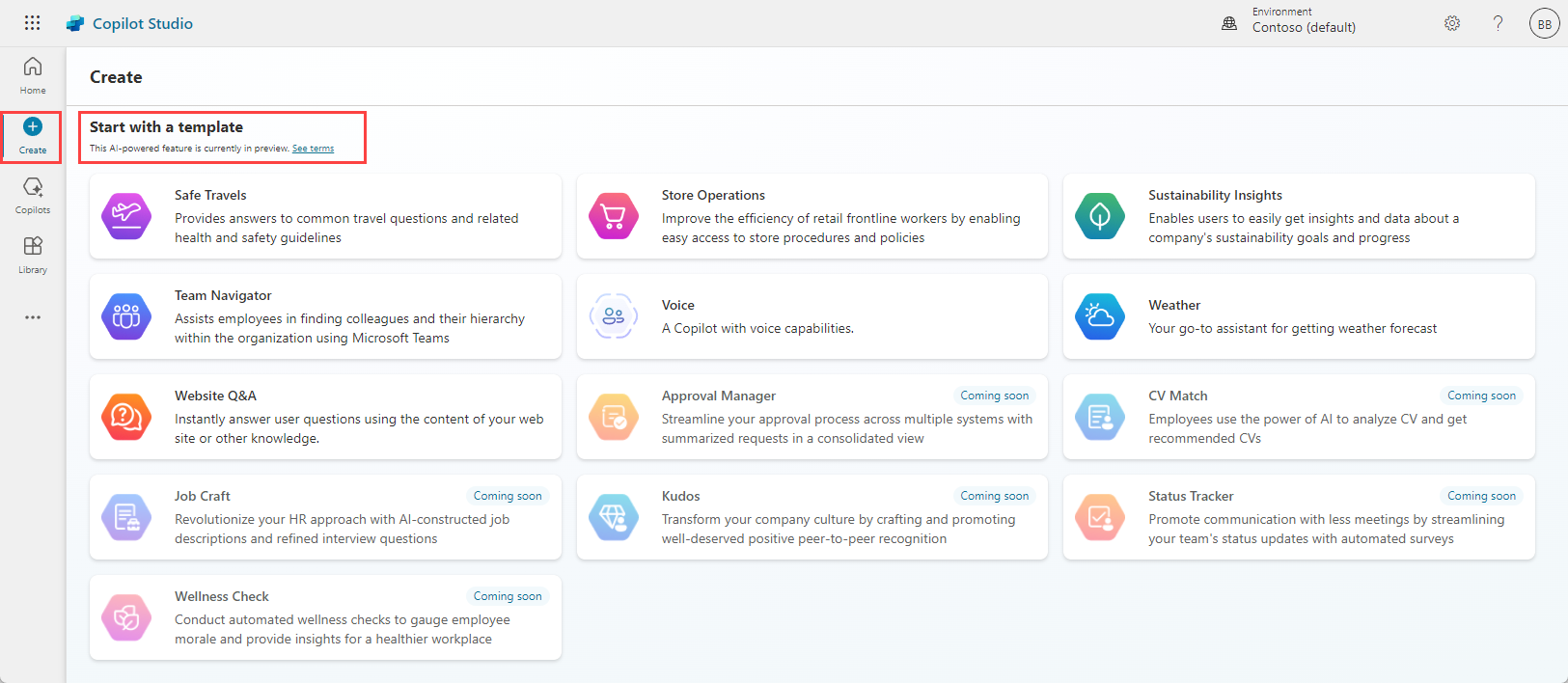Click the Safe Travels description text
This screenshot has height=683, width=1568.
346,228
